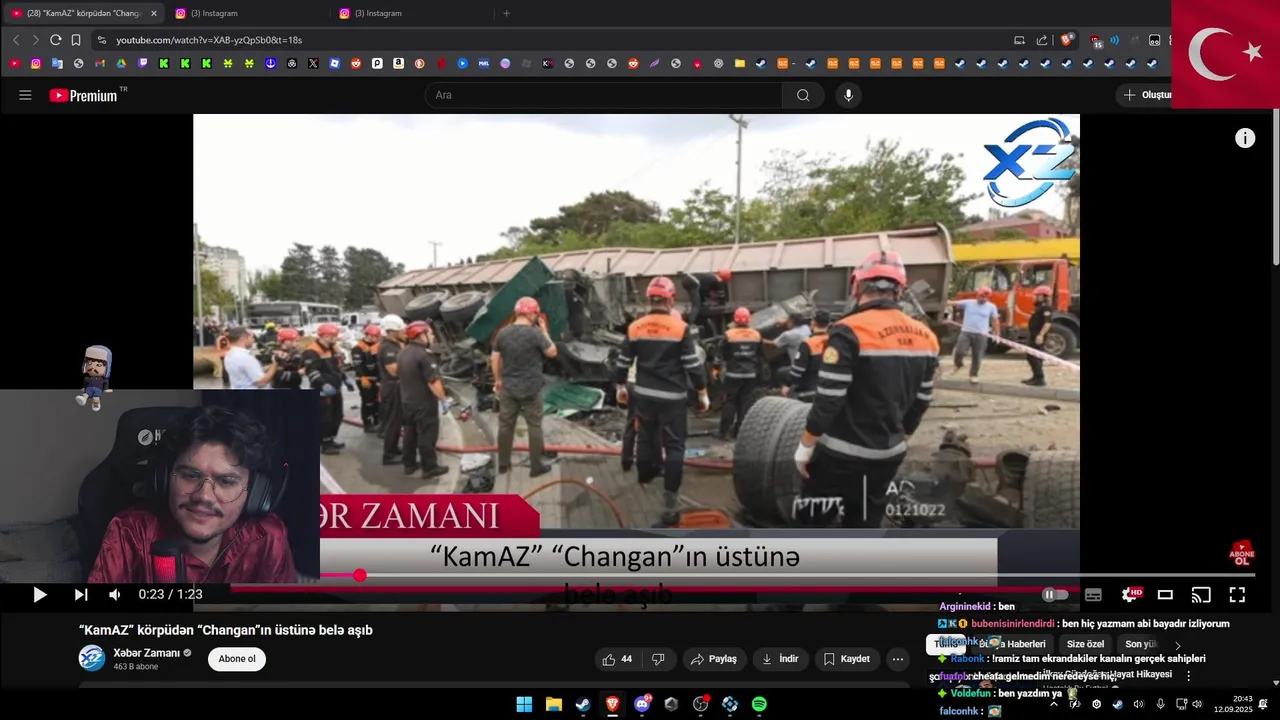
Task: Dislike the video
Action: pyautogui.click(x=658, y=659)
